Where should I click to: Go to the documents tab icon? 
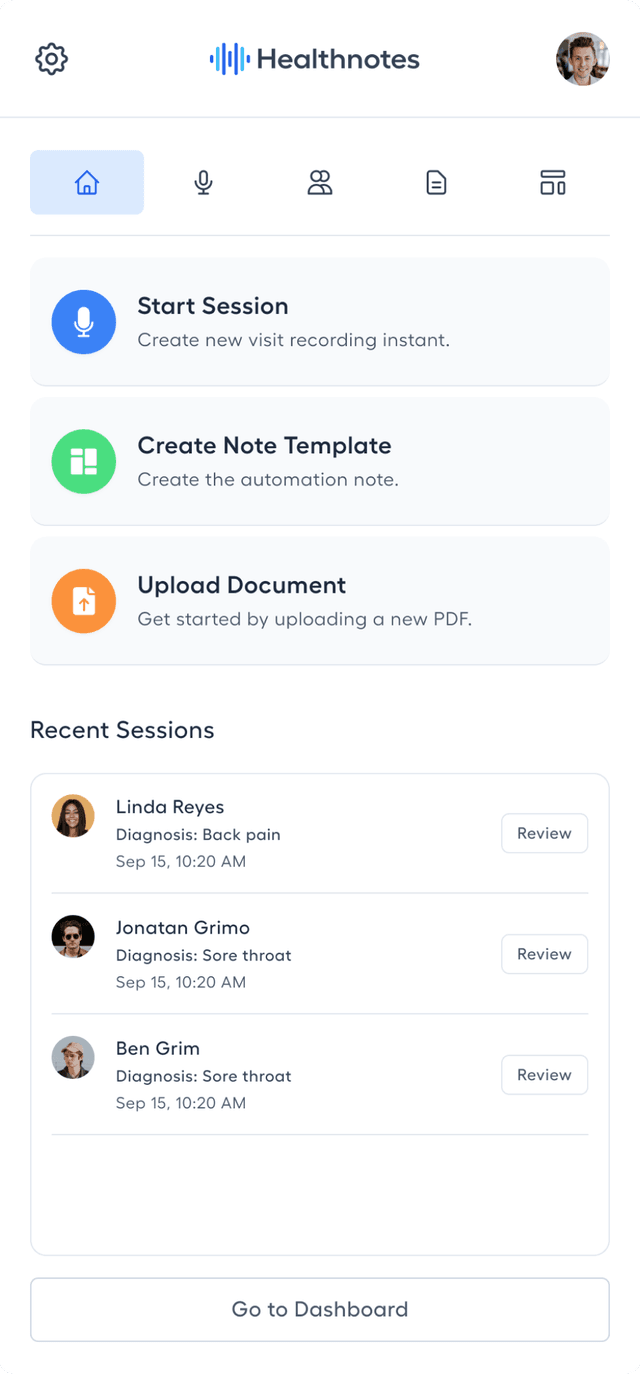436,183
